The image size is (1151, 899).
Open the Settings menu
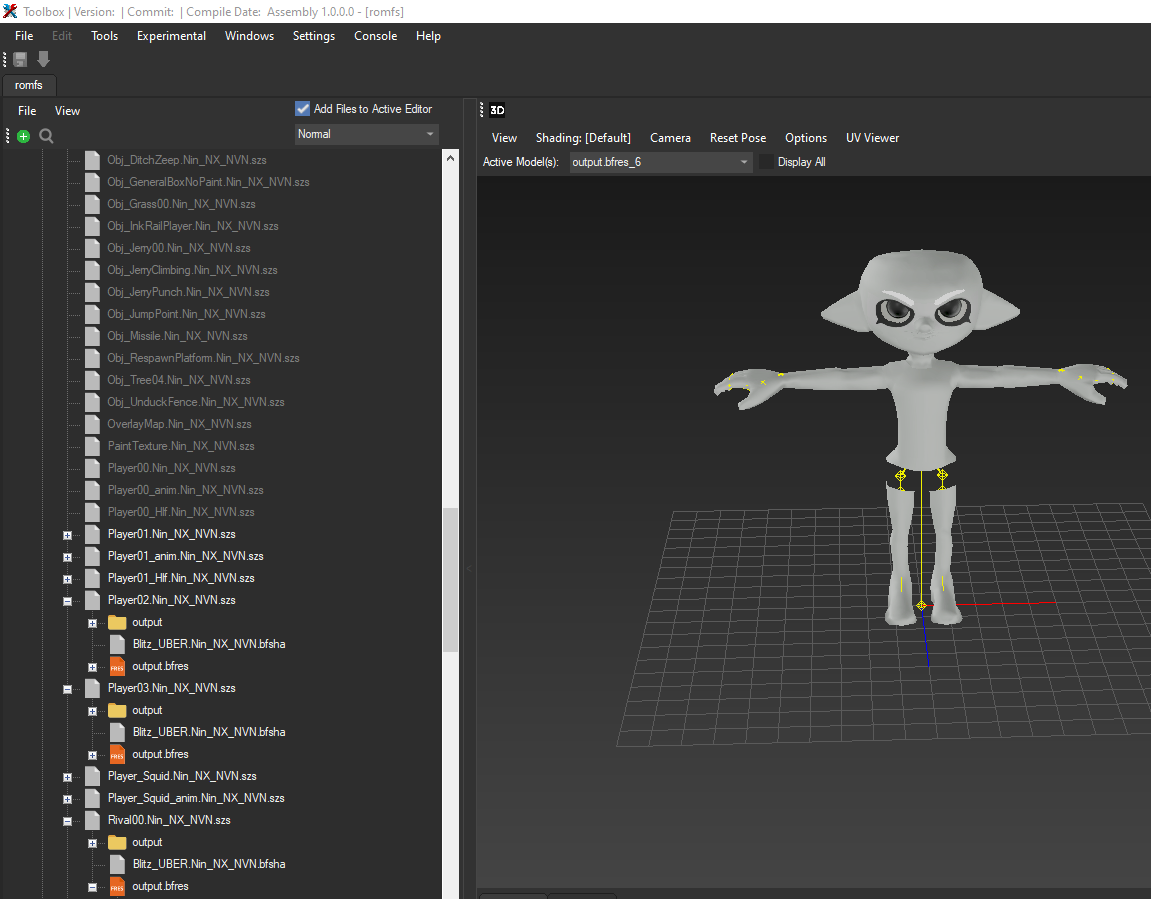(313, 36)
